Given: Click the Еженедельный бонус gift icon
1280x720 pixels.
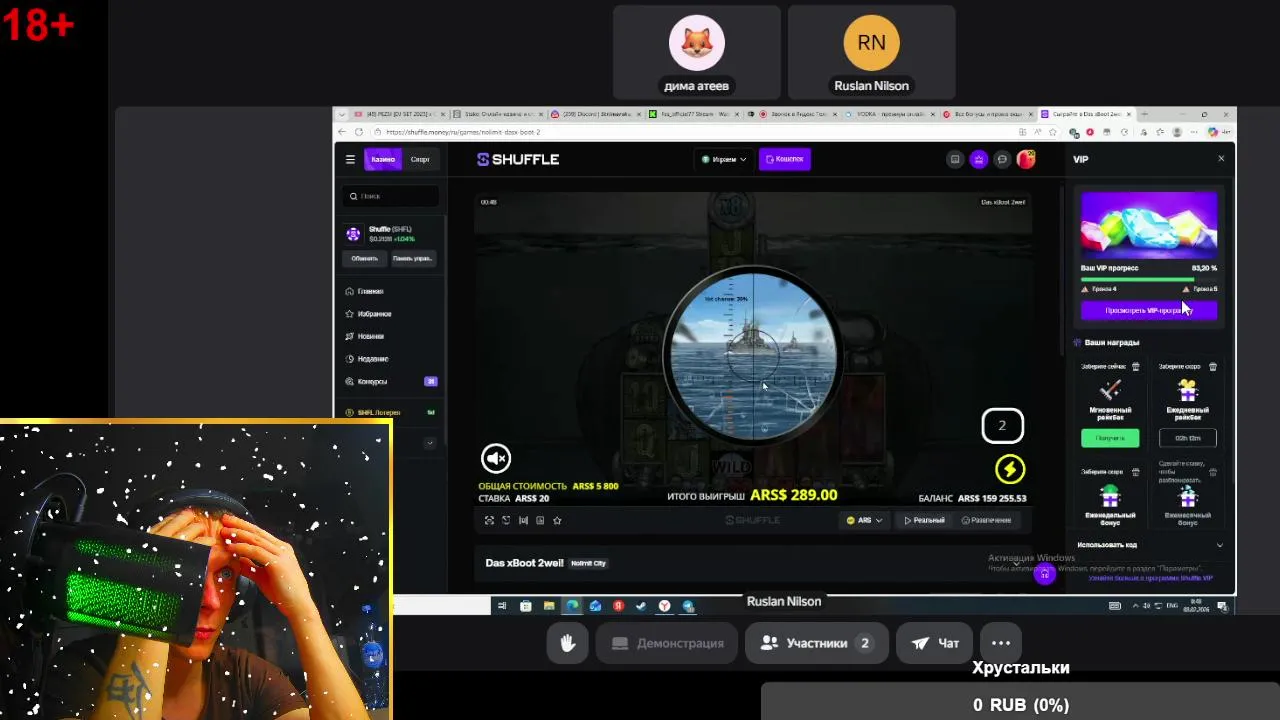Looking at the screenshot, I should pos(1110,496).
